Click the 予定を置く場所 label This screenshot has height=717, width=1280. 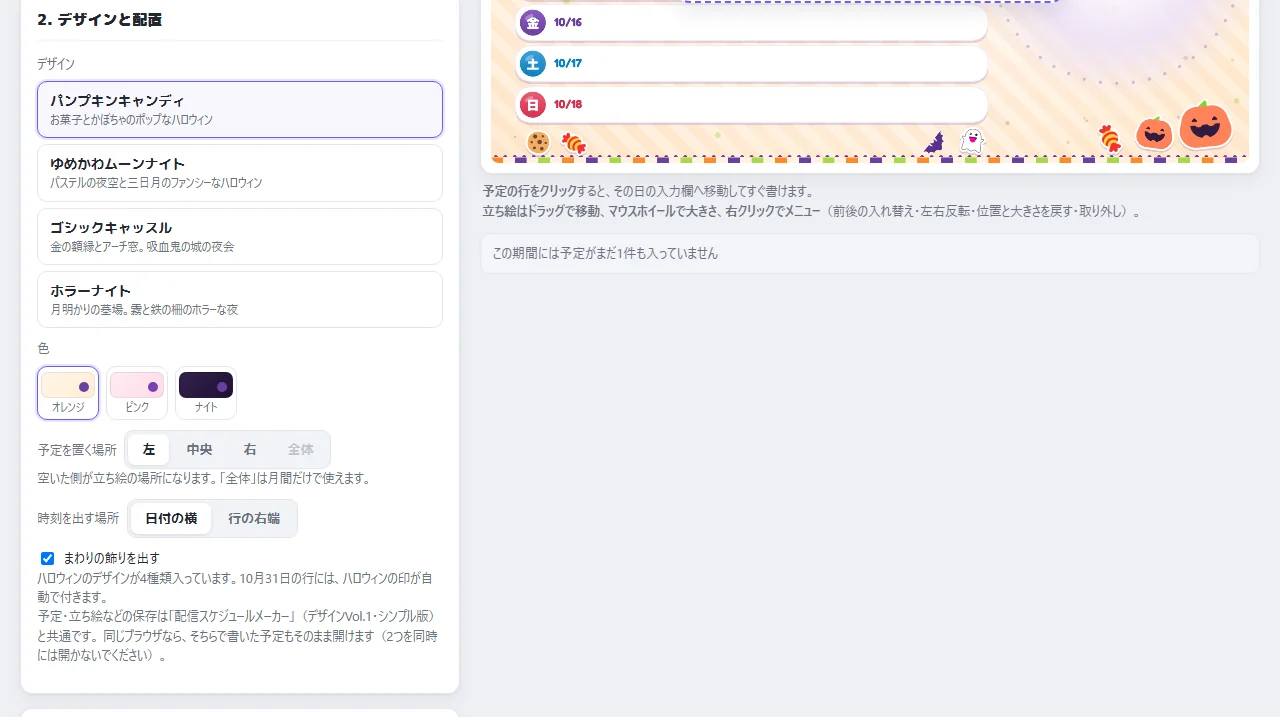[x=77, y=450]
